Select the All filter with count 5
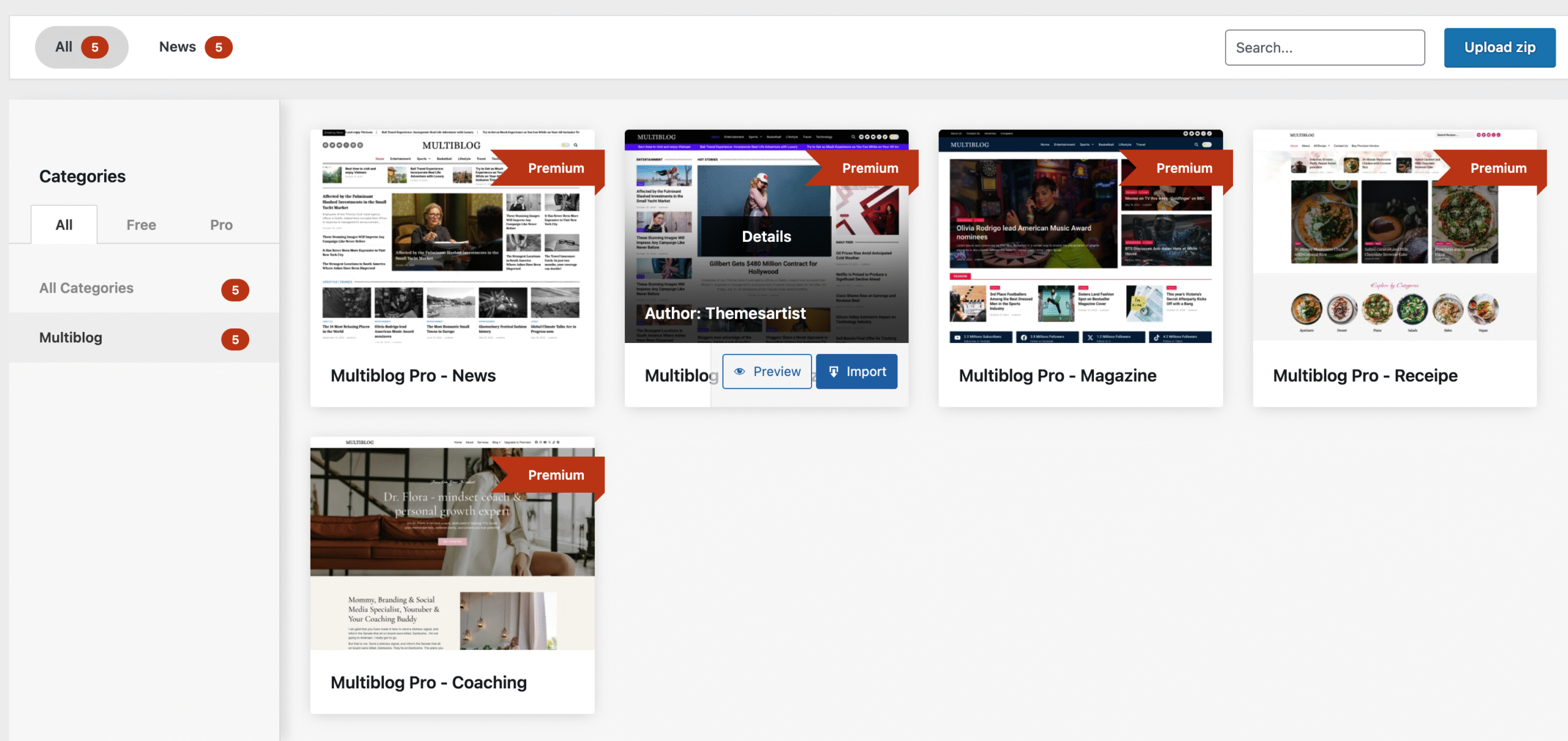The height and width of the screenshot is (741, 1568). (x=81, y=47)
